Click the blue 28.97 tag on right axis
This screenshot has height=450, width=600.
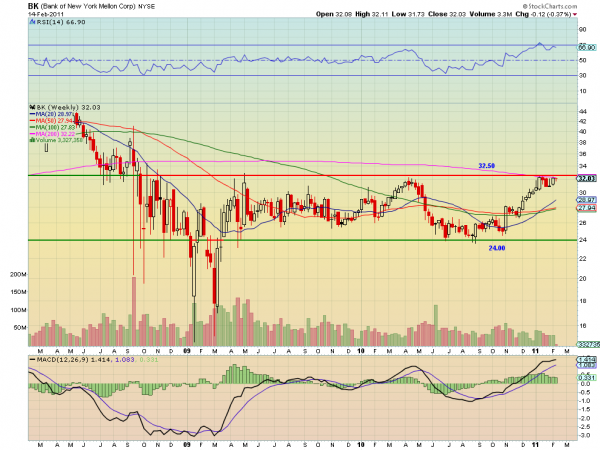[587, 200]
